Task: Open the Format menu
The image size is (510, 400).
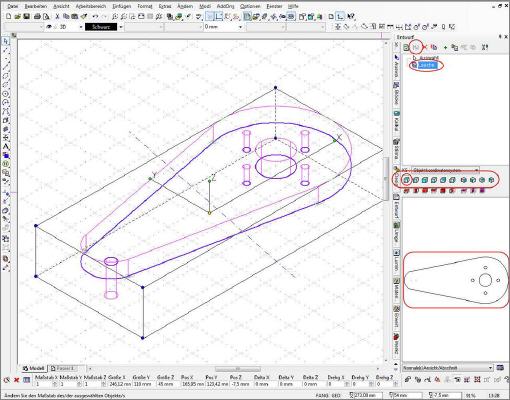Action: tap(145, 6)
